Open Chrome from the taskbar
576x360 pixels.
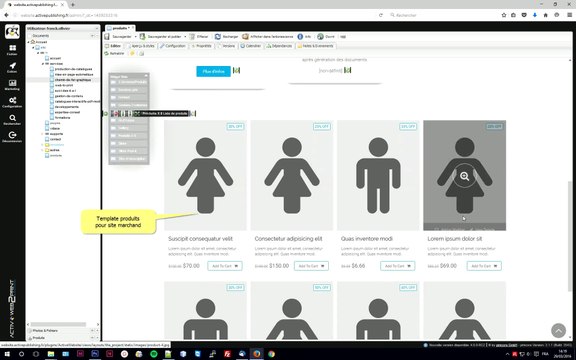pos(271,354)
